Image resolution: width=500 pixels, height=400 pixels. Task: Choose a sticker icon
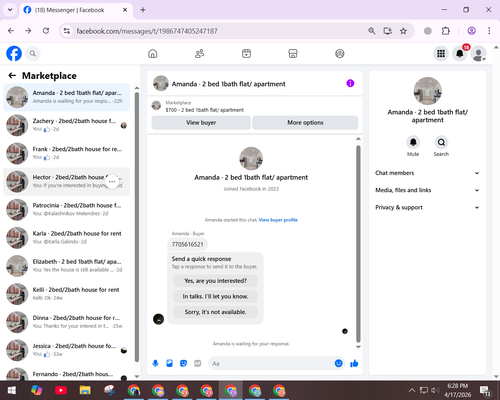(x=183, y=363)
